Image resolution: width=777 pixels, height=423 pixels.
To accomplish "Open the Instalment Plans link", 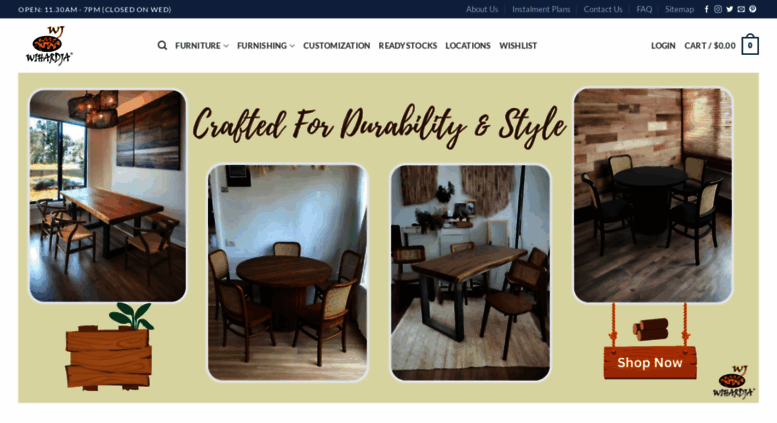I will 541,9.
